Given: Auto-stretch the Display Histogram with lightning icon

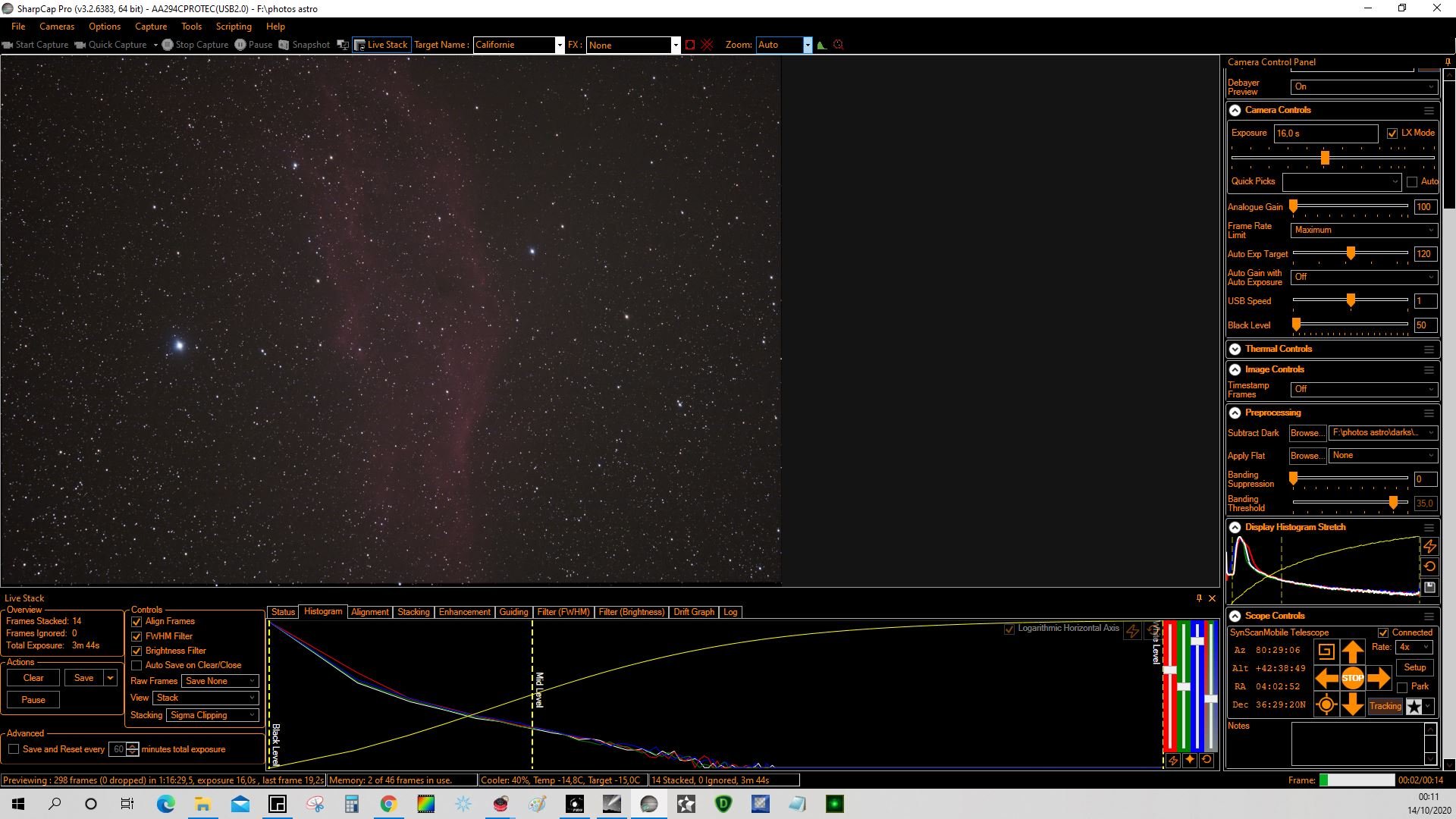Looking at the screenshot, I should coord(1429,546).
